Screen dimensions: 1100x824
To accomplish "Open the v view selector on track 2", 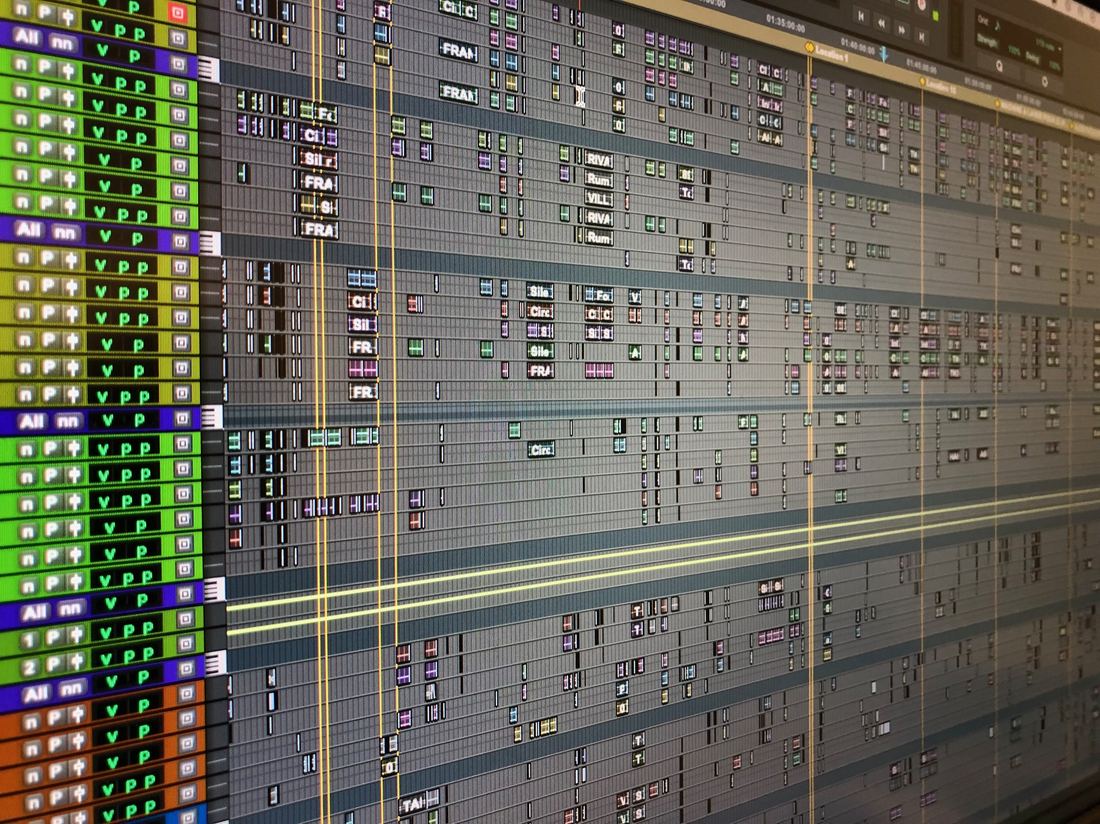I will tap(108, 658).
